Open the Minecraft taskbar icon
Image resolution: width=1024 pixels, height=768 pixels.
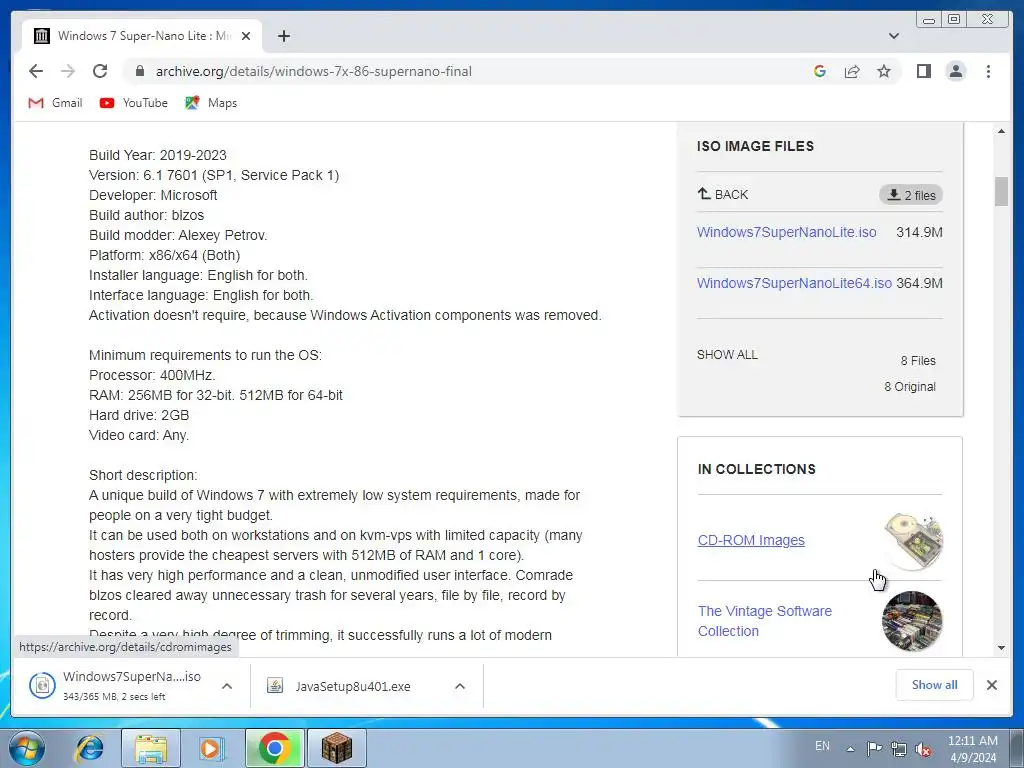(337, 748)
